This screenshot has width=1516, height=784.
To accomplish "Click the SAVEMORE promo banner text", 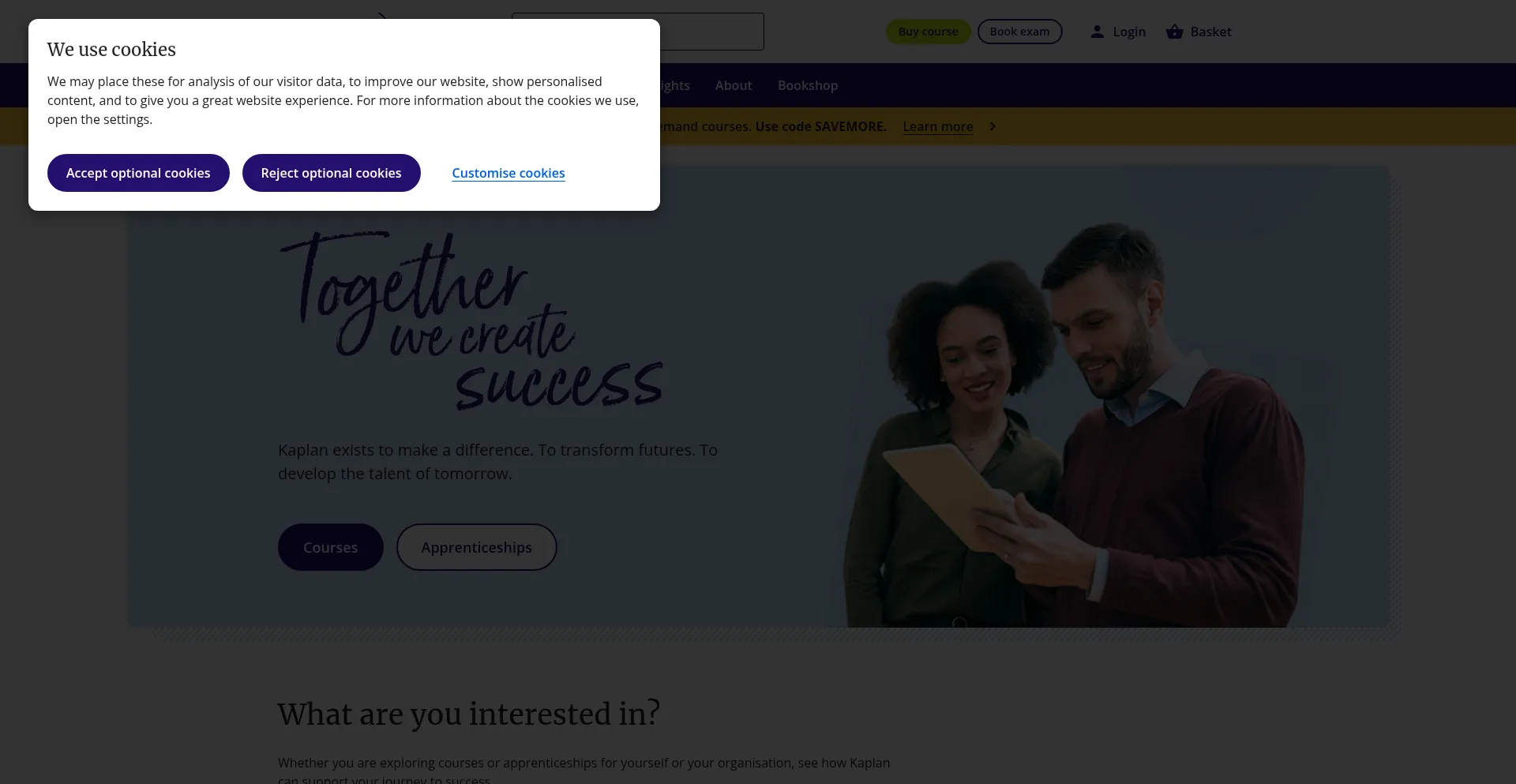I will tap(774, 126).
